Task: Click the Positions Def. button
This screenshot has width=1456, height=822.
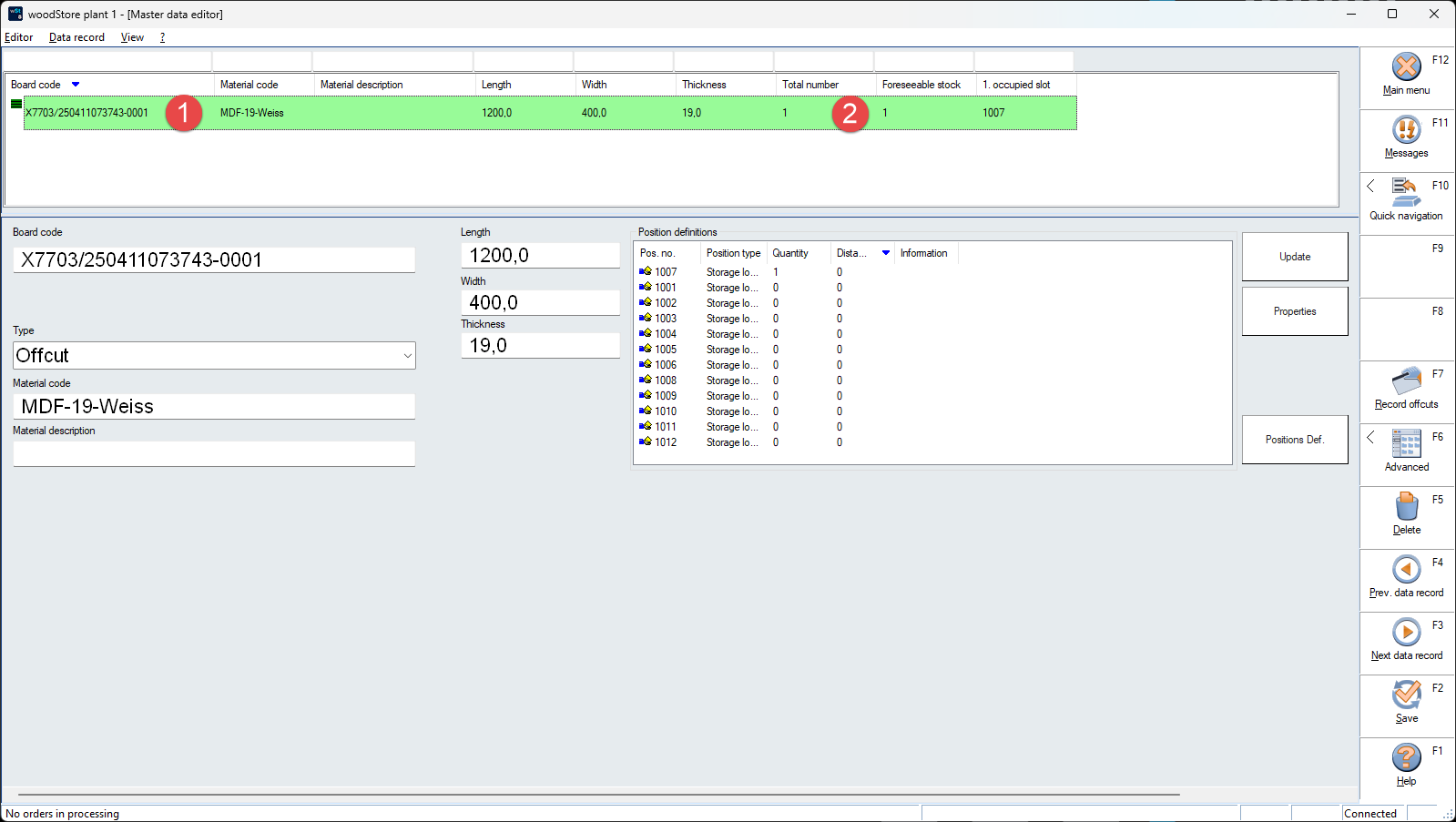Action: 1295,440
